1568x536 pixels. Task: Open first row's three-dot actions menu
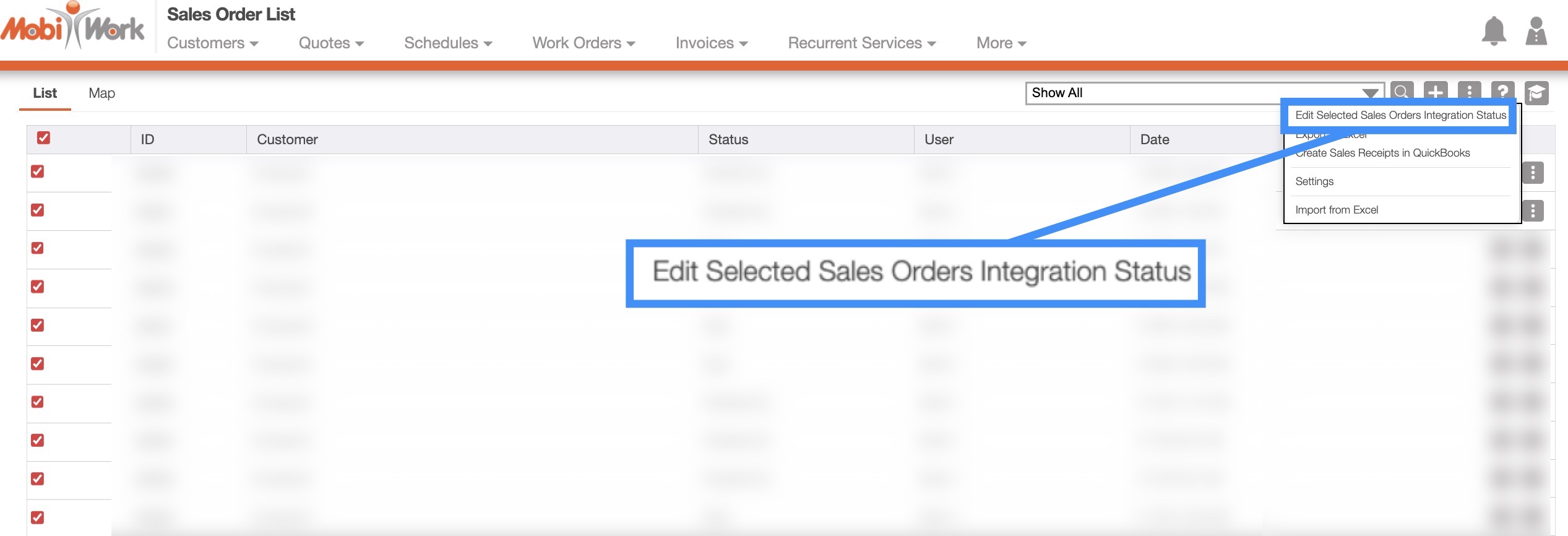(x=1533, y=173)
